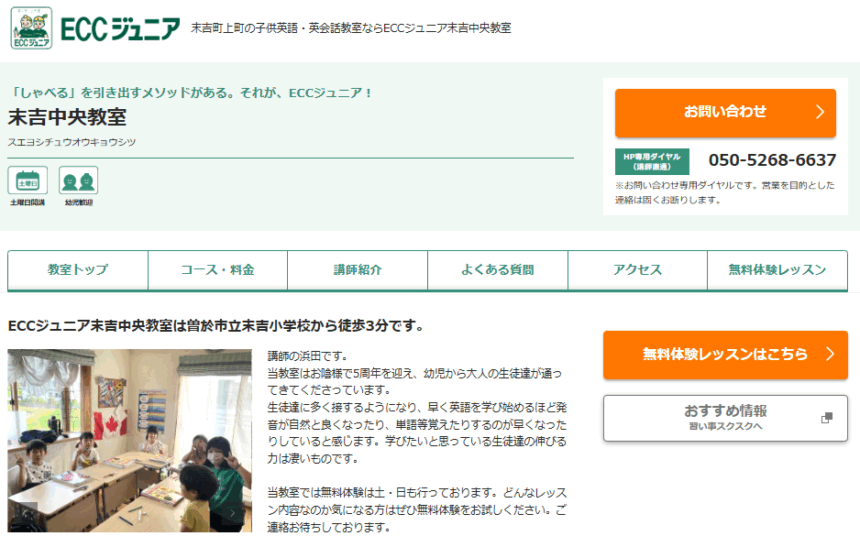Click the 幼児歓迎 children icon
This screenshot has height=547, width=860.
click(78, 181)
